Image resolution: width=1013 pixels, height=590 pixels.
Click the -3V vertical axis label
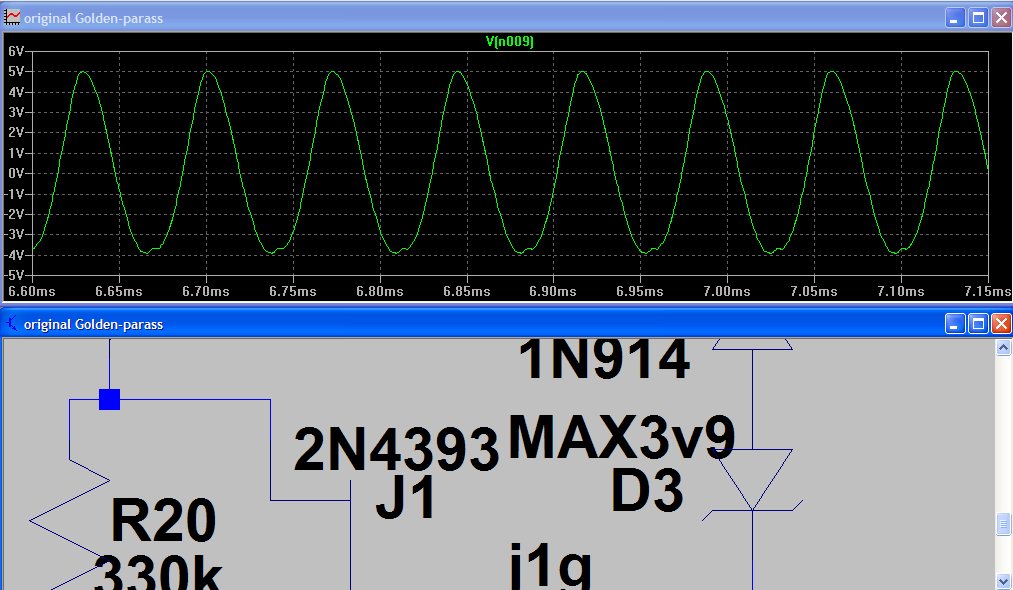pos(14,235)
